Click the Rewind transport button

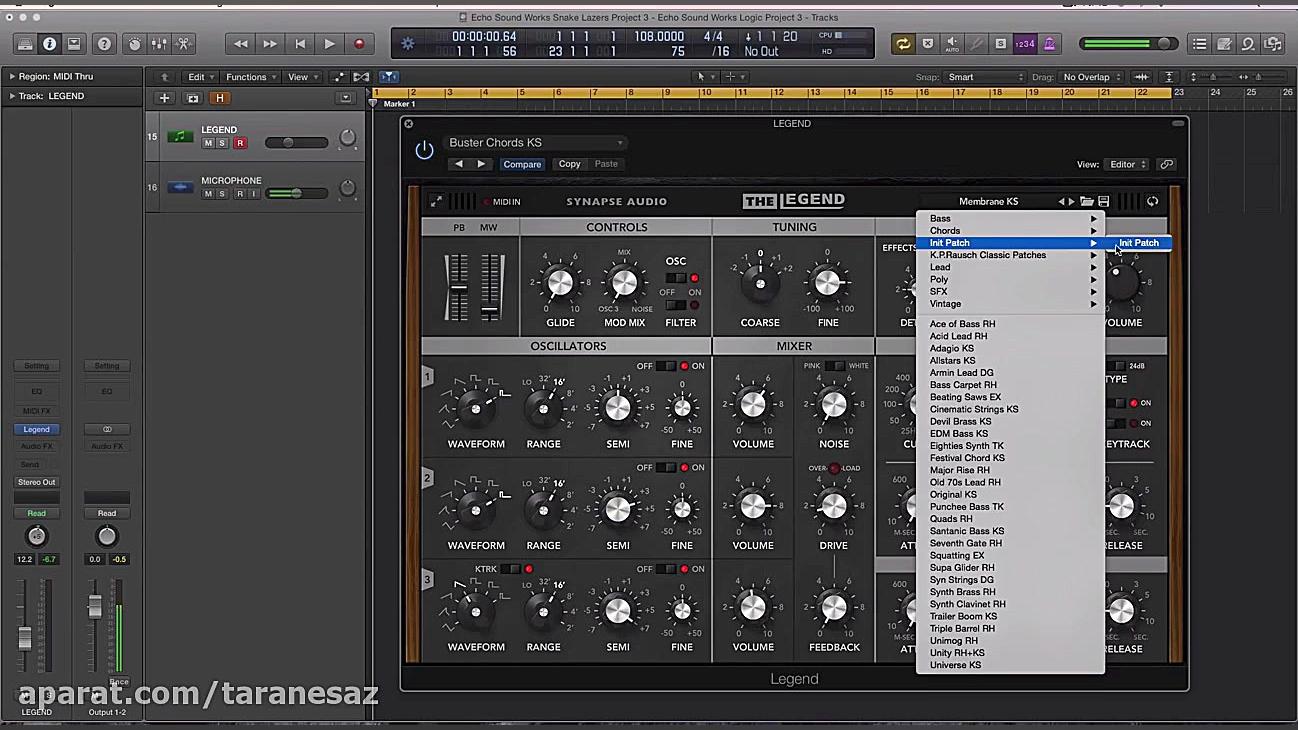coord(240,44)
